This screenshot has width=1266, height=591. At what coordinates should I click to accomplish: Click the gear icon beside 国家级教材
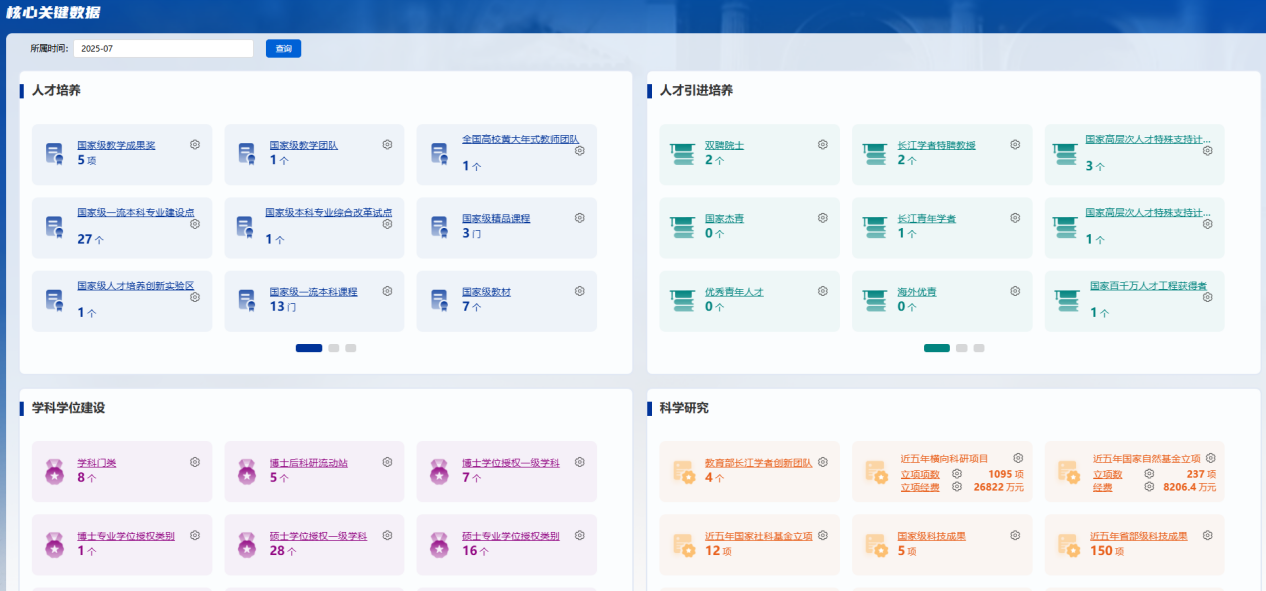579,291
